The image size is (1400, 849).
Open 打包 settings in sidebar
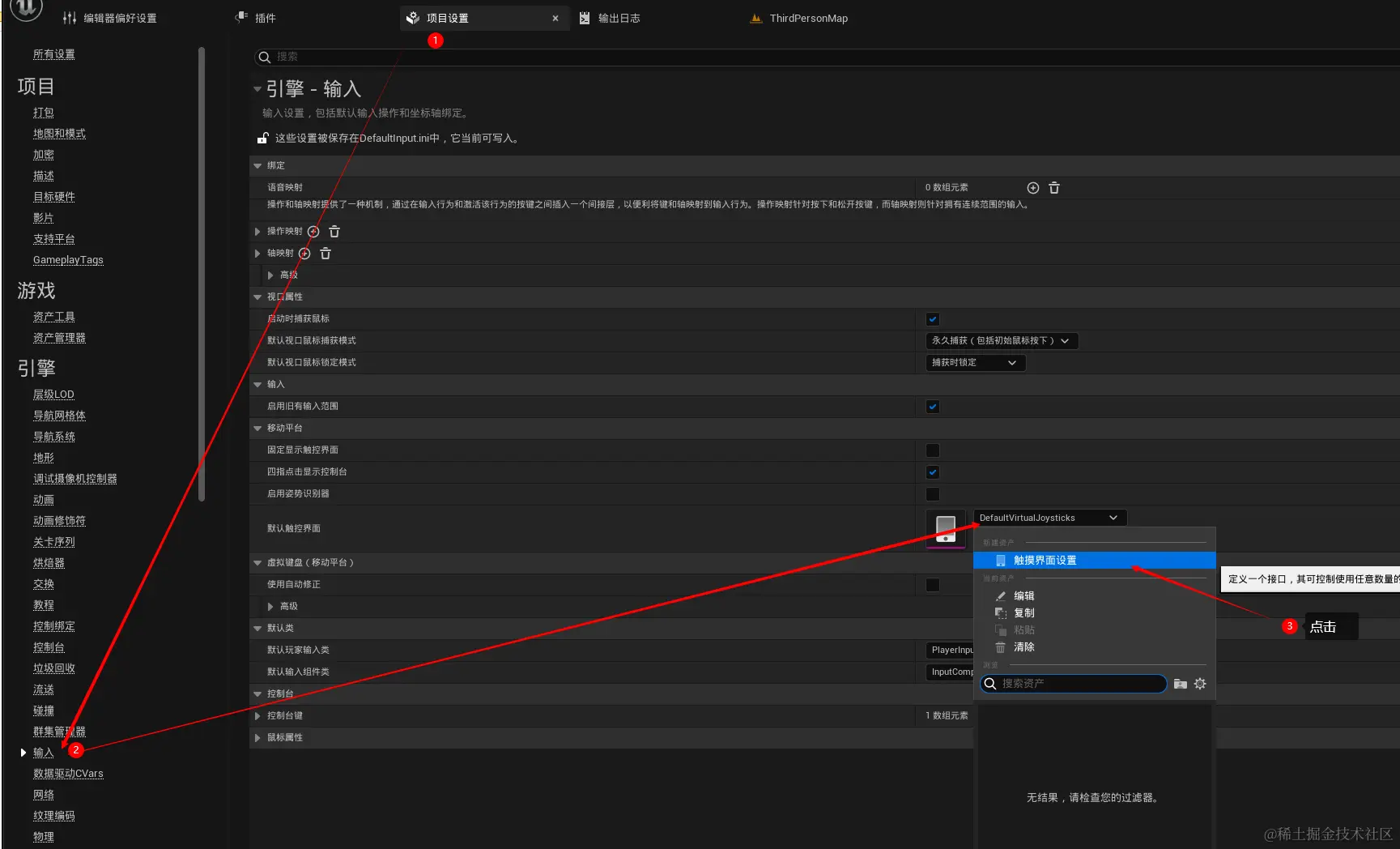43,113
